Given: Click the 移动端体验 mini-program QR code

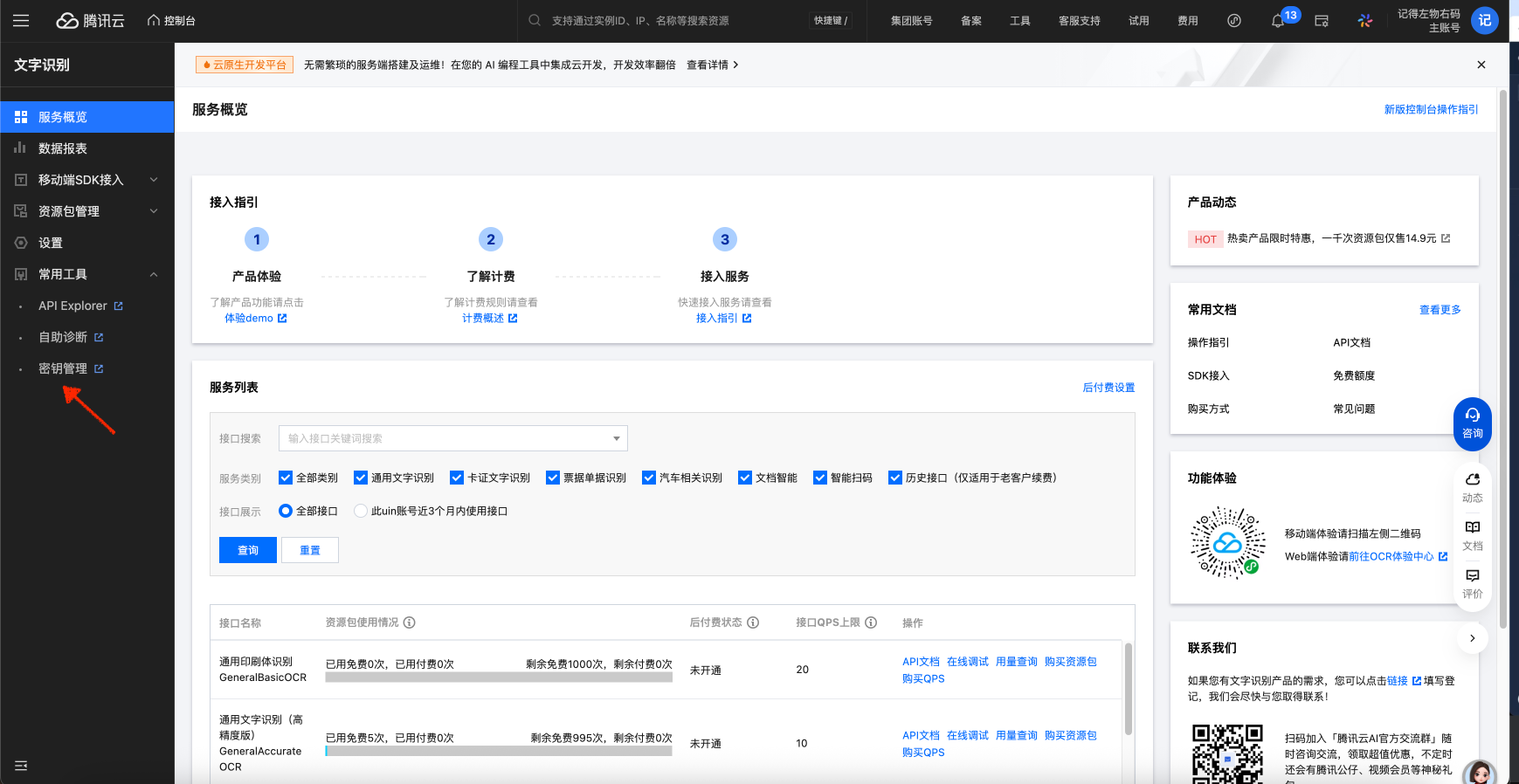Looking at the screenshot, I should [x=1227, y=543].
